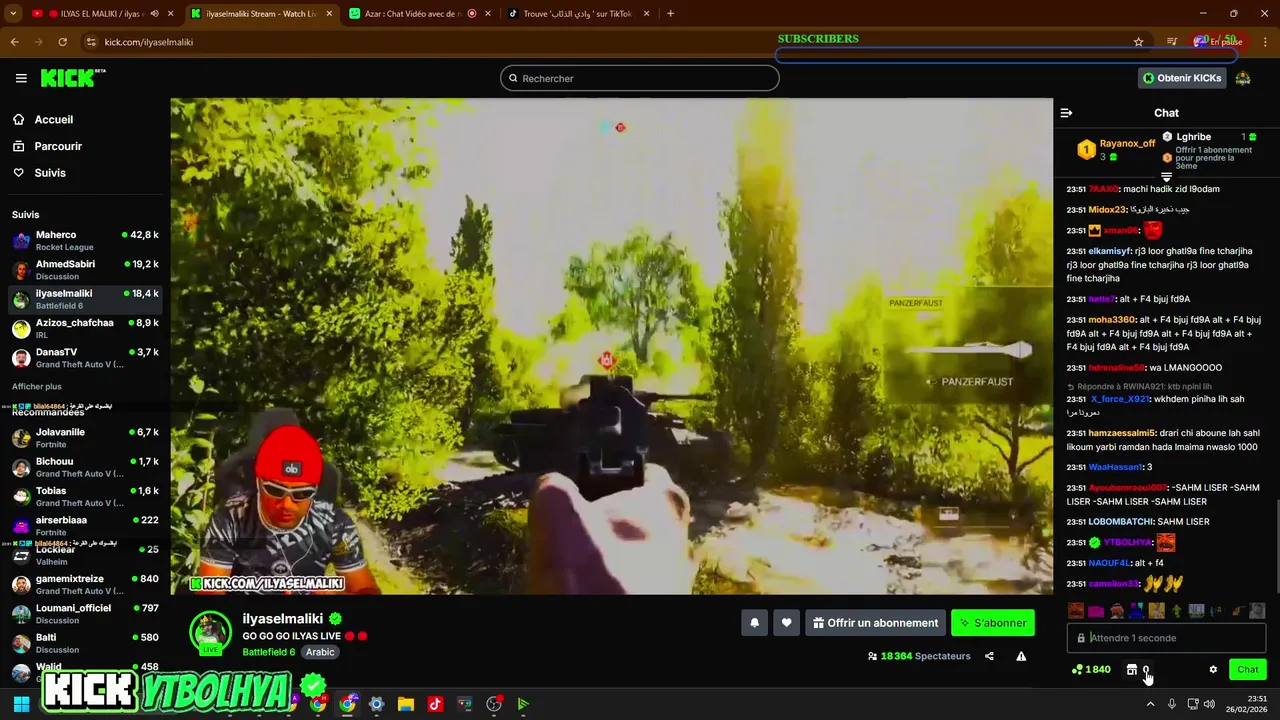Open the hamburger sidebar menu

(x=21, y=78)
